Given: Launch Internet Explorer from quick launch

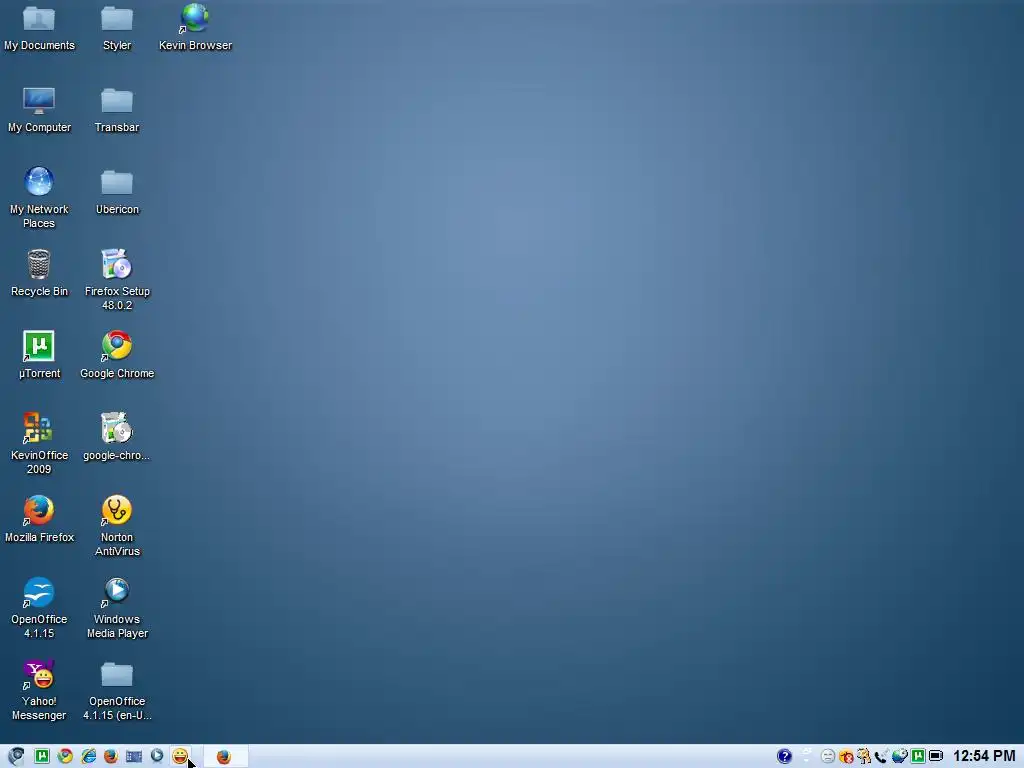Looking at the screenshot, I should pos(88,756).
